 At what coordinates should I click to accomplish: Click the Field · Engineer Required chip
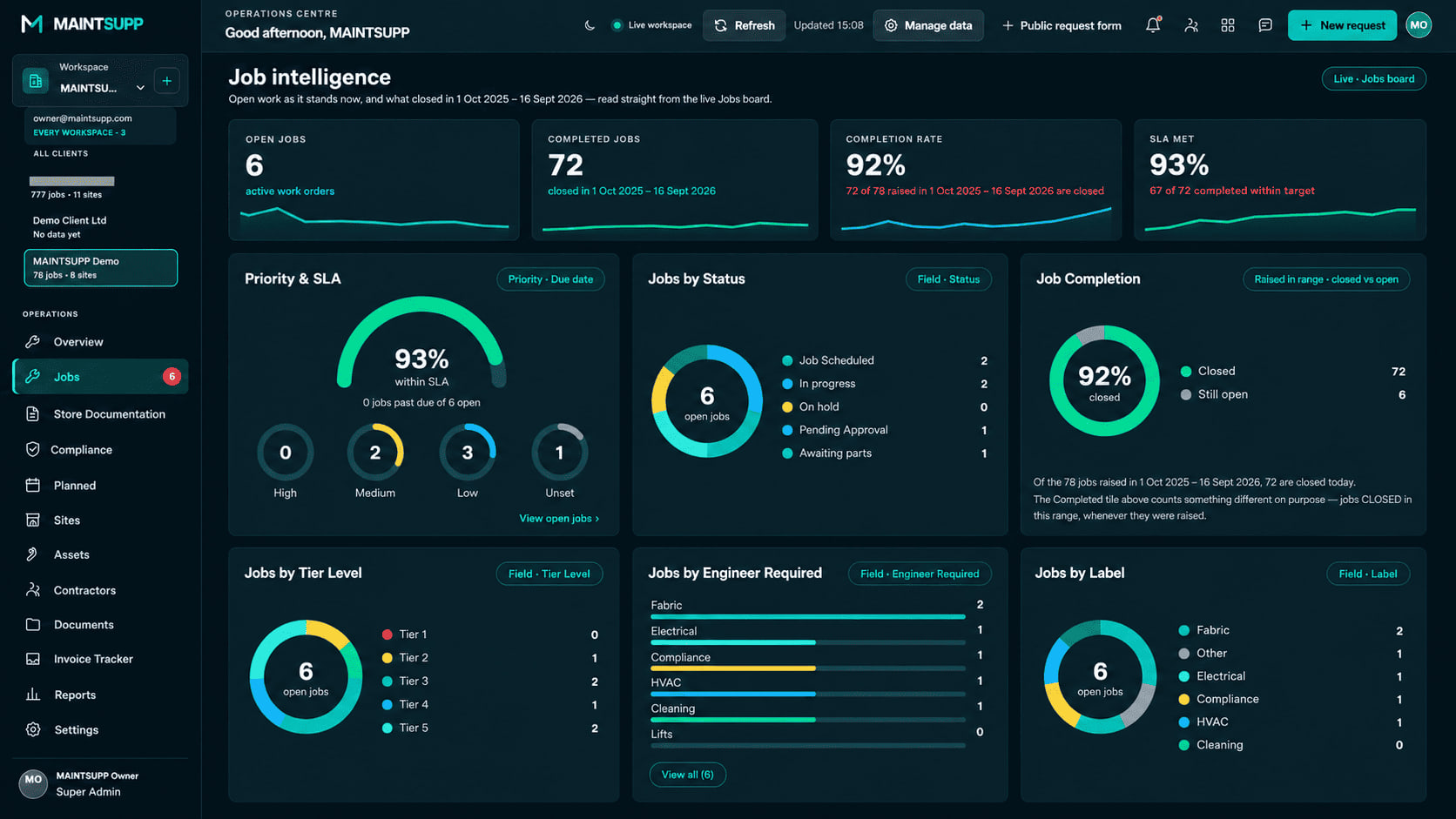(920, 574)
